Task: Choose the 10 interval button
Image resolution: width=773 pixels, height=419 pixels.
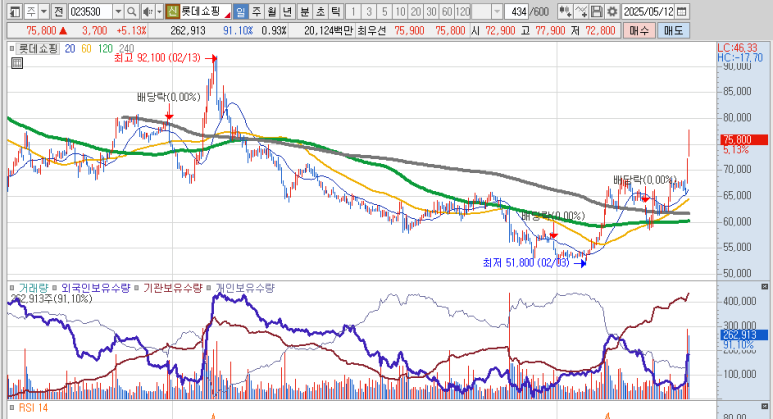Action: click(400, 11)
